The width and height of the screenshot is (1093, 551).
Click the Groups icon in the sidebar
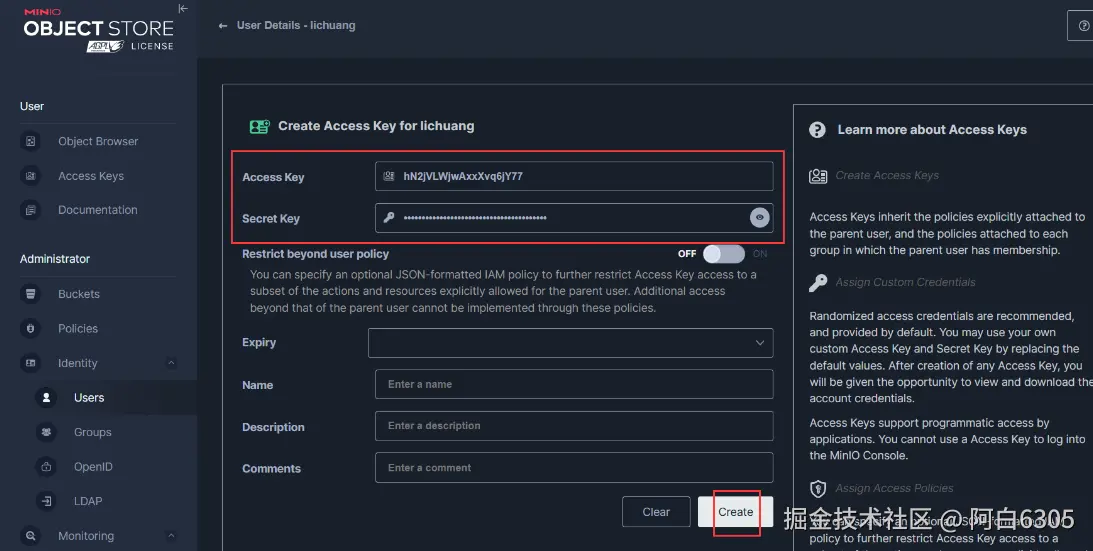point(46,432)
